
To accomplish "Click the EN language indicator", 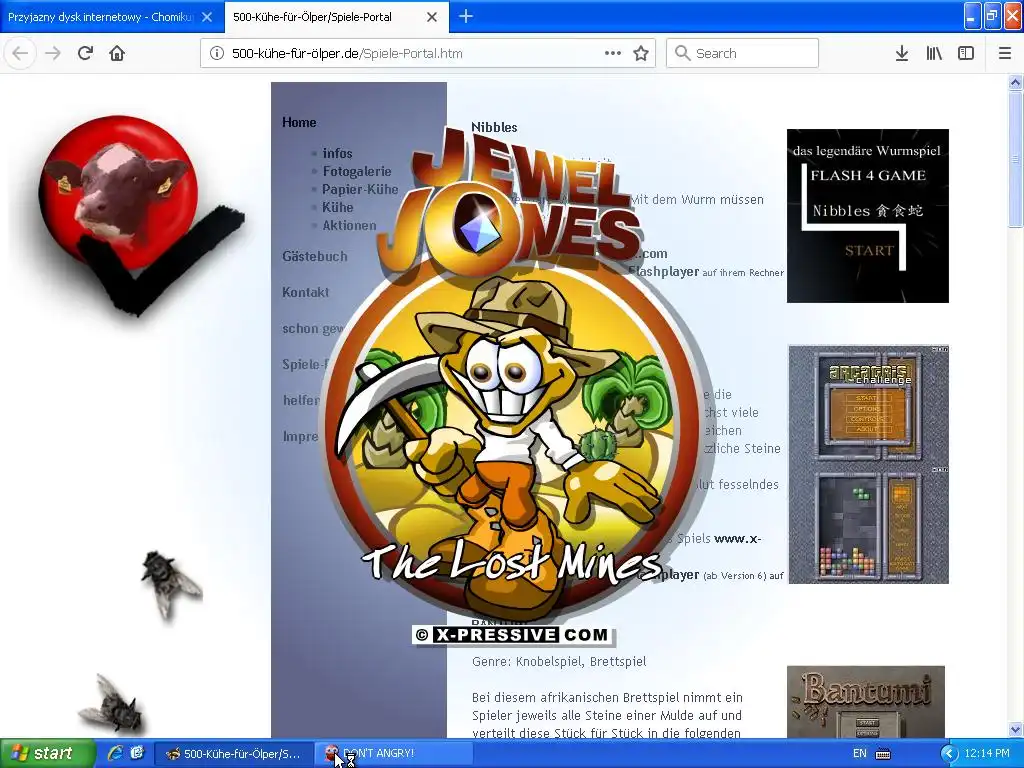I will tap(860, 754).
